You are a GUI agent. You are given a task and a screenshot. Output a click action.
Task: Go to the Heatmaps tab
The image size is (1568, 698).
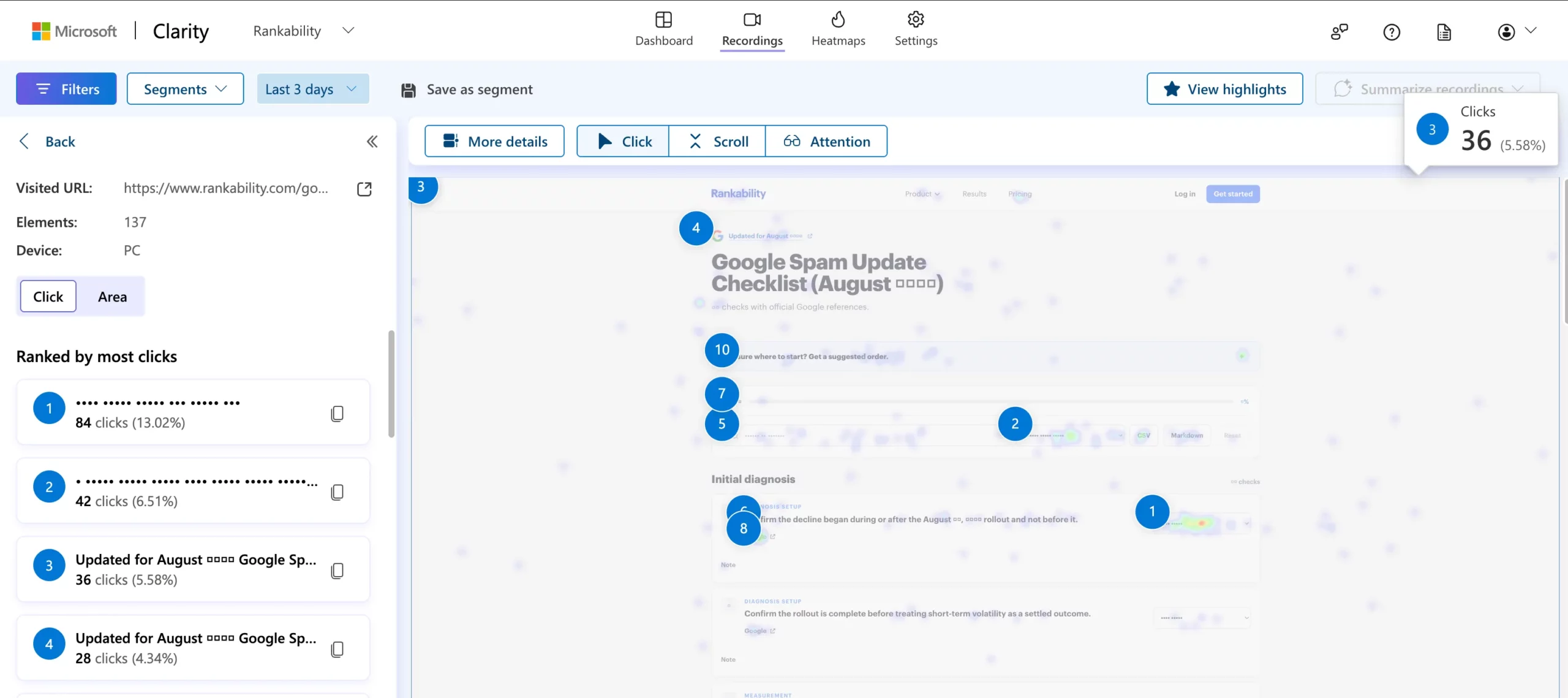(x=838, y=29)
